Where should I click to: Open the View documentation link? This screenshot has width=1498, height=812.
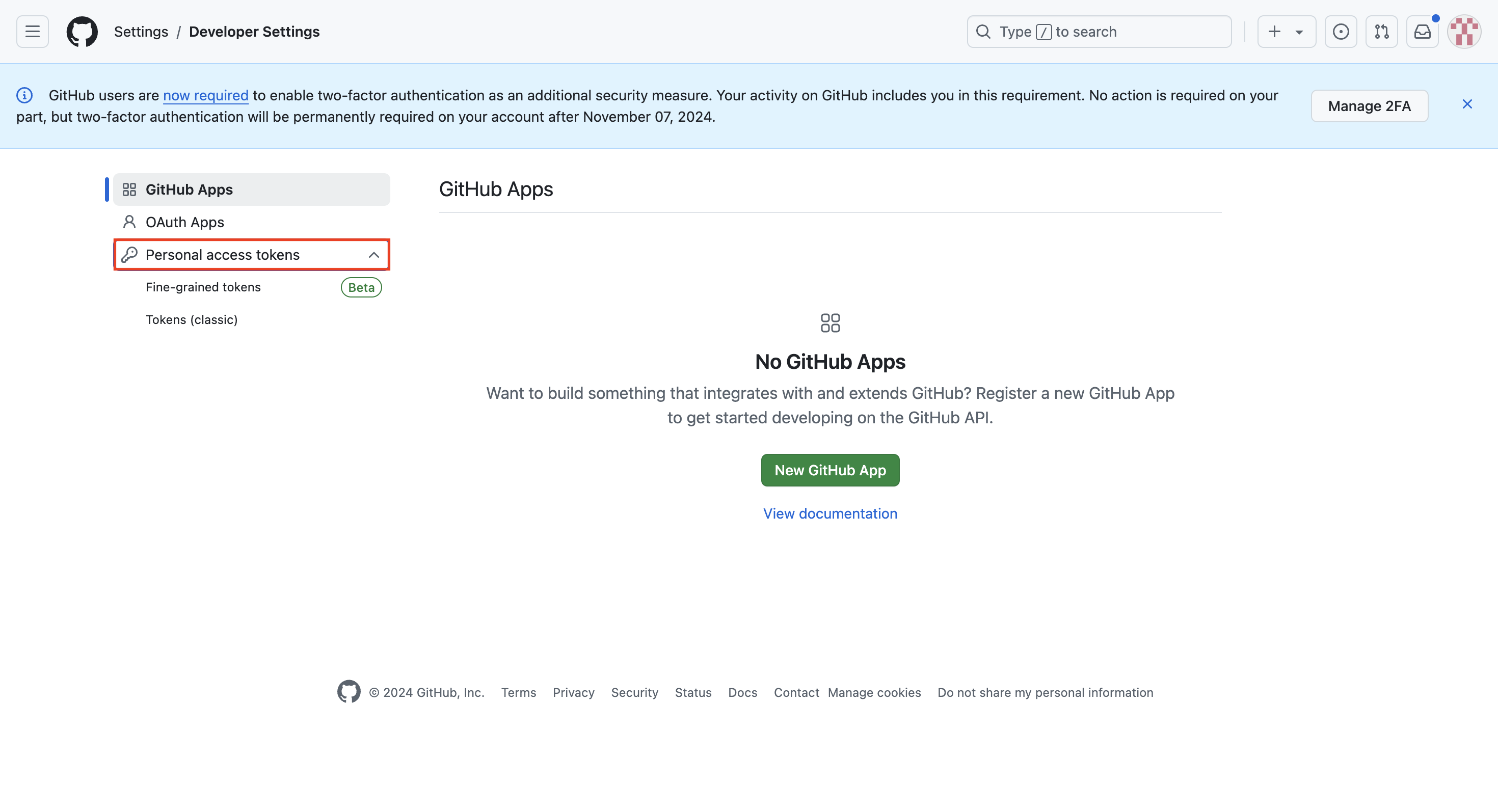click(830, 514)
